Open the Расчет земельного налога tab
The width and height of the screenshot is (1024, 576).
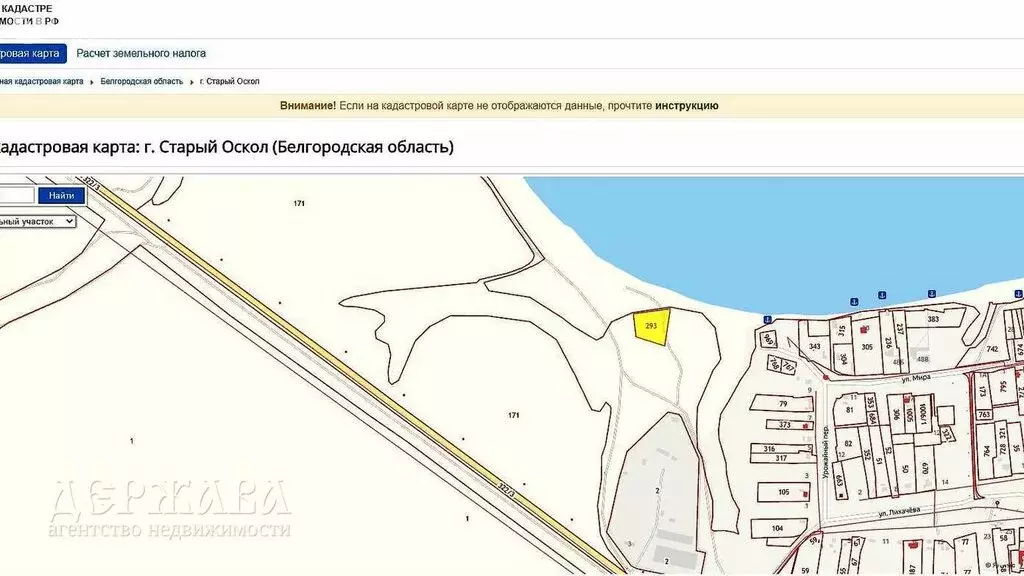(141, 54)
